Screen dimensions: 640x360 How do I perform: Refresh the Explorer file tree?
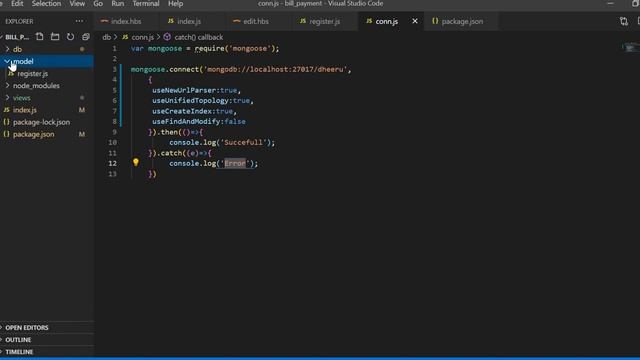[70, 37]
